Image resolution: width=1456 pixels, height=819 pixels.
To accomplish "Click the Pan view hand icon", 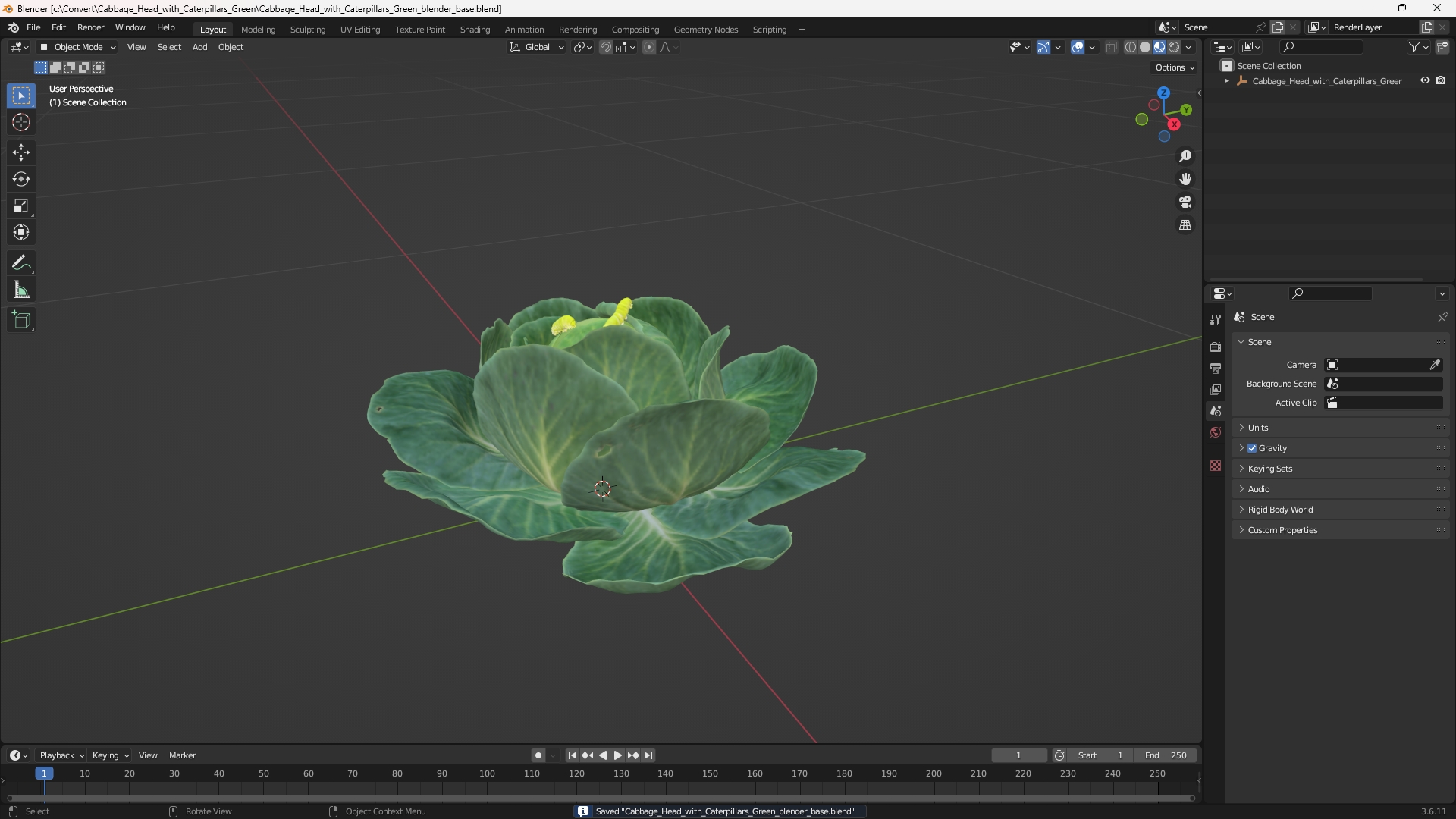I will click(1185, 179).
